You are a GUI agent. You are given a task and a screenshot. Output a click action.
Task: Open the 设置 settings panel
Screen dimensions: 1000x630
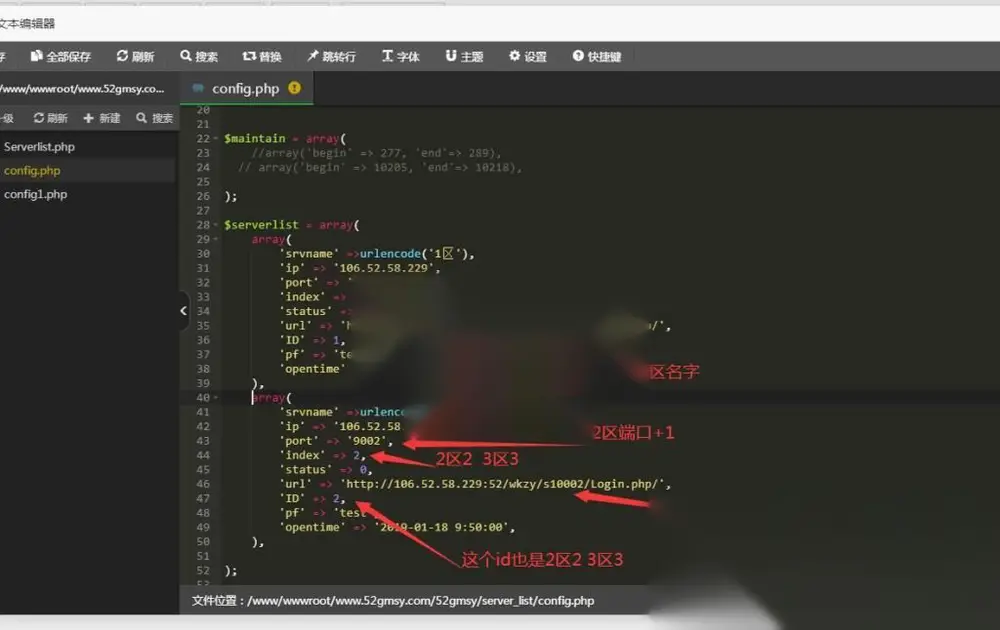coord(528,57)
